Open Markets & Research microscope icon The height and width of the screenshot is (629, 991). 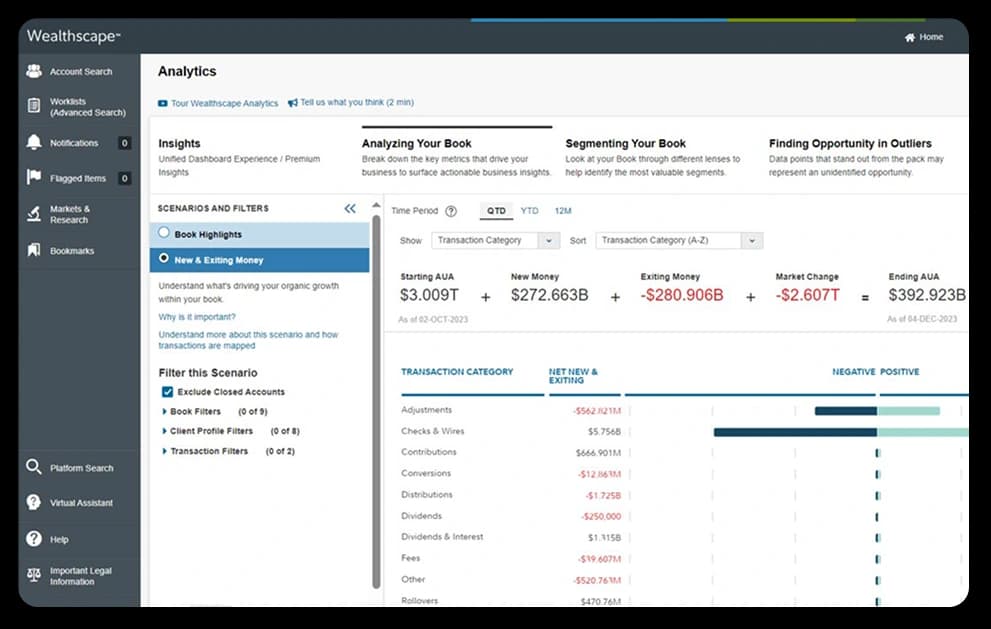pyautogui.click(x=34, y=214)
